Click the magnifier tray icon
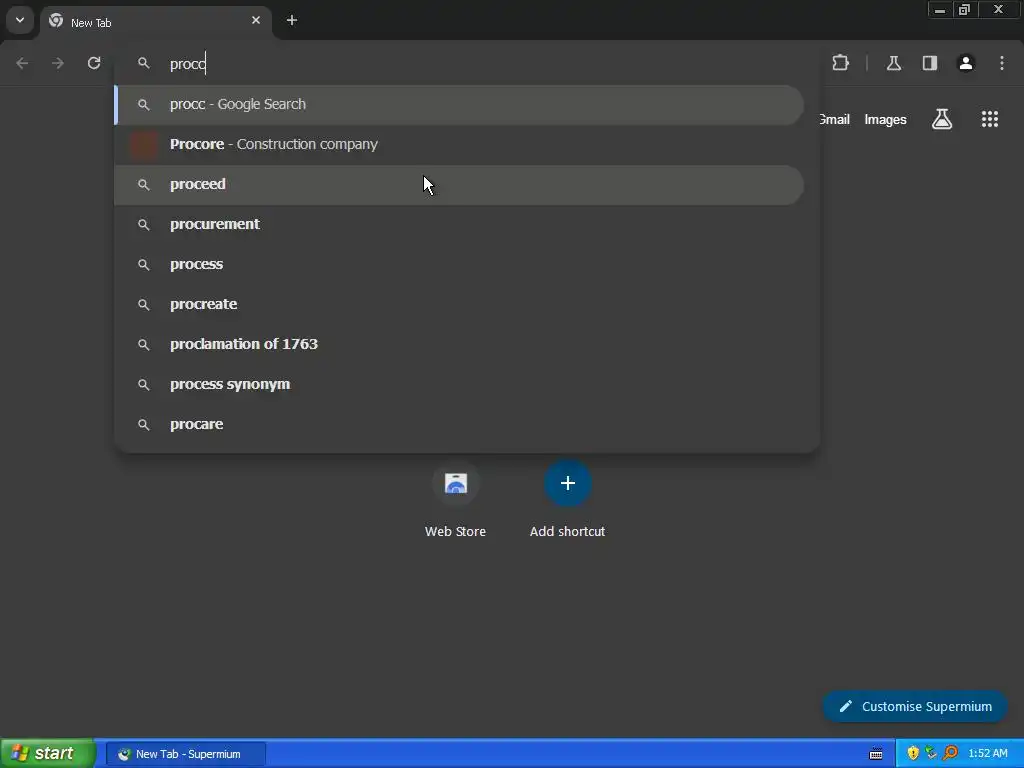Screen dimensions: 1024x768 pos(950,753)
